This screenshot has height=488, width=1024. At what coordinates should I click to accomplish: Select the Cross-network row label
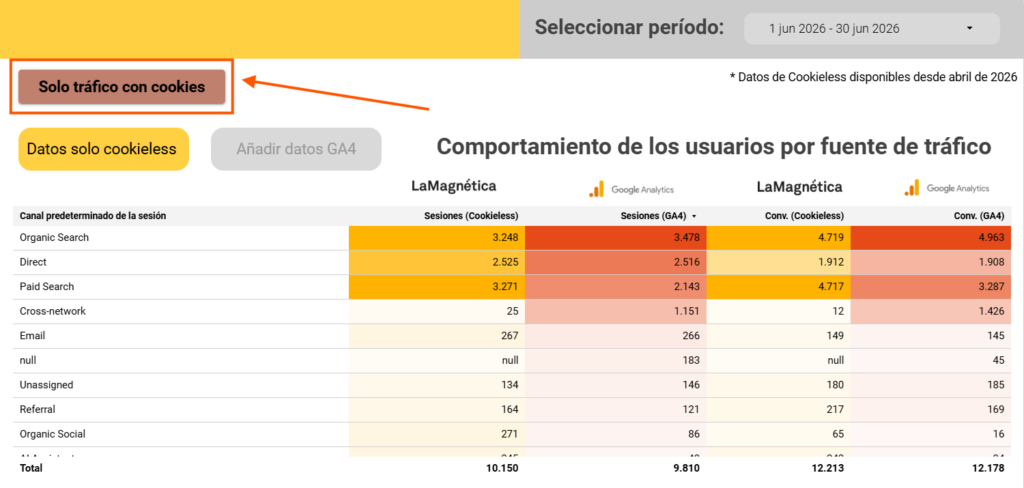(52, 312)
